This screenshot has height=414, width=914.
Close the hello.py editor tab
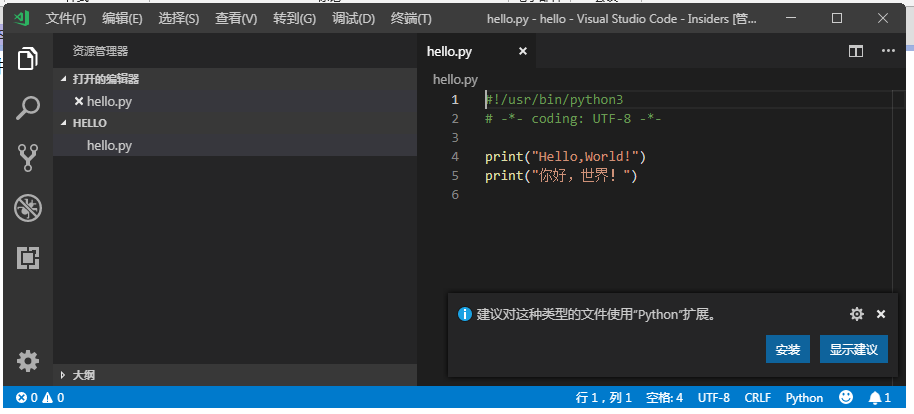click(523, 51)
